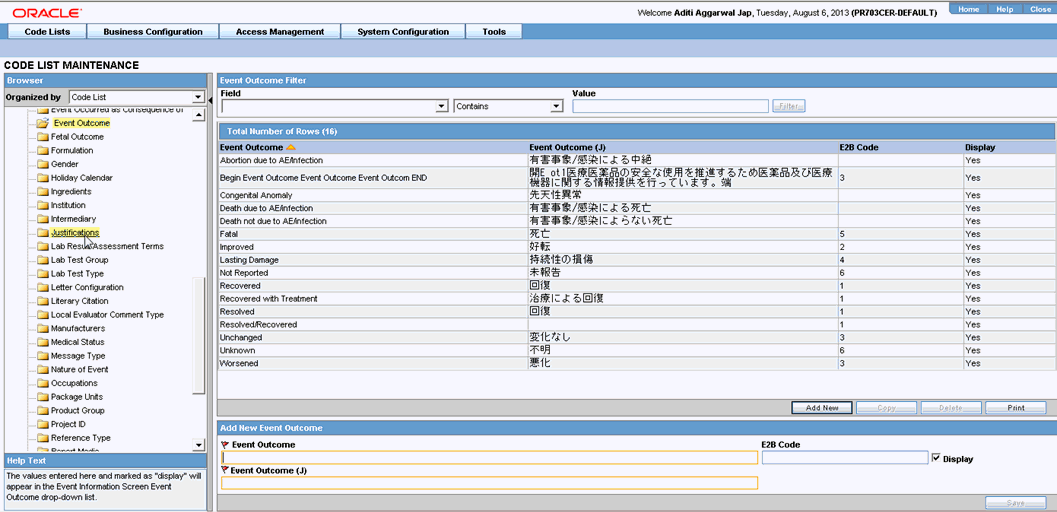This screenshot has height=512, width=1057.
Task: Open the Field filter dropdown
Action: 334,106
